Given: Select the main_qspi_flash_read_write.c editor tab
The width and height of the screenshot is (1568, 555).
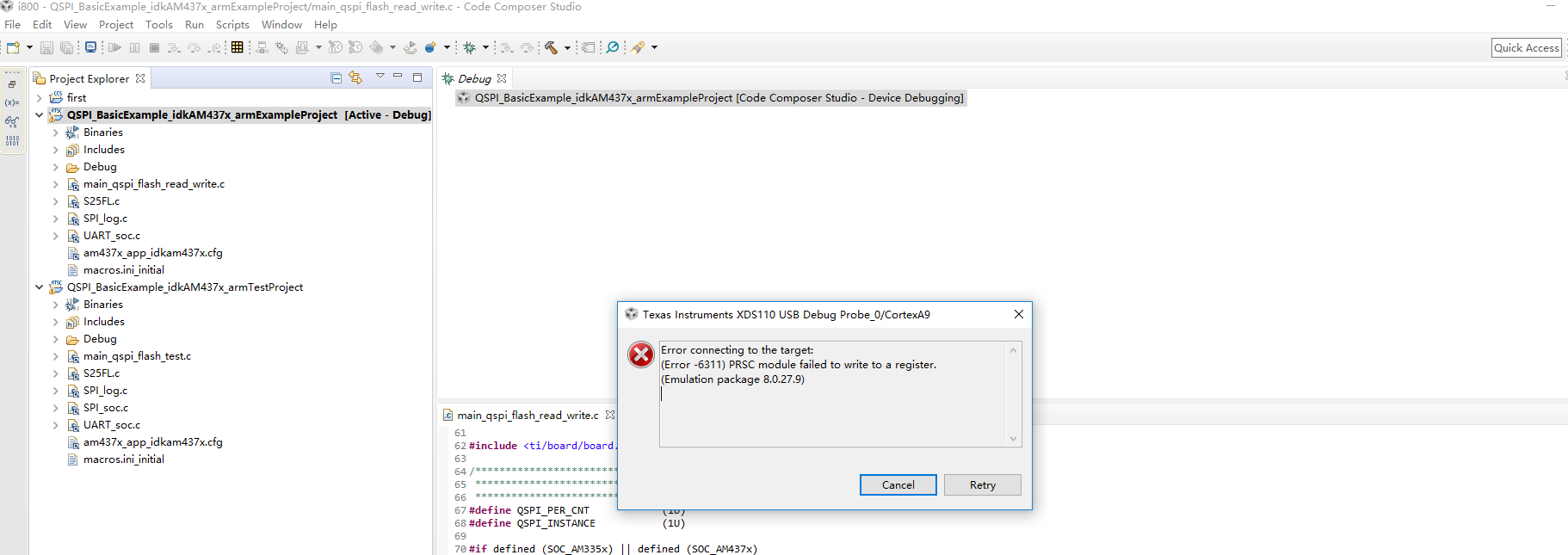Looking at the screenshot, I should (x=528, y=415).
